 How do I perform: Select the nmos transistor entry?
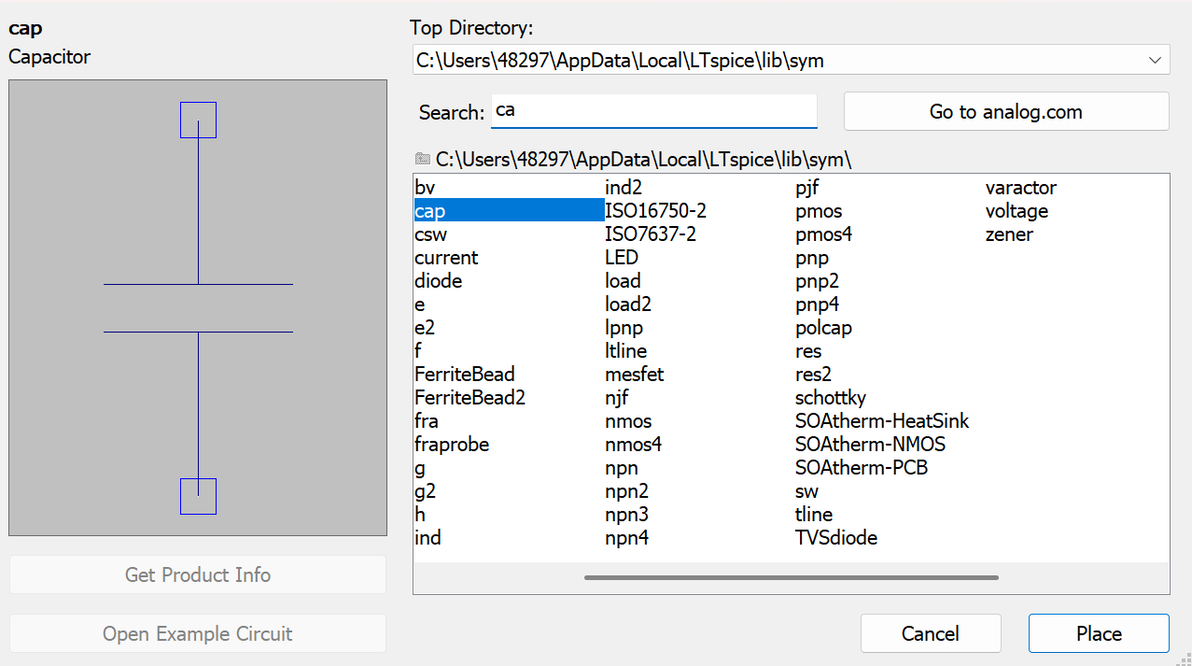click(x=628, y=421)
